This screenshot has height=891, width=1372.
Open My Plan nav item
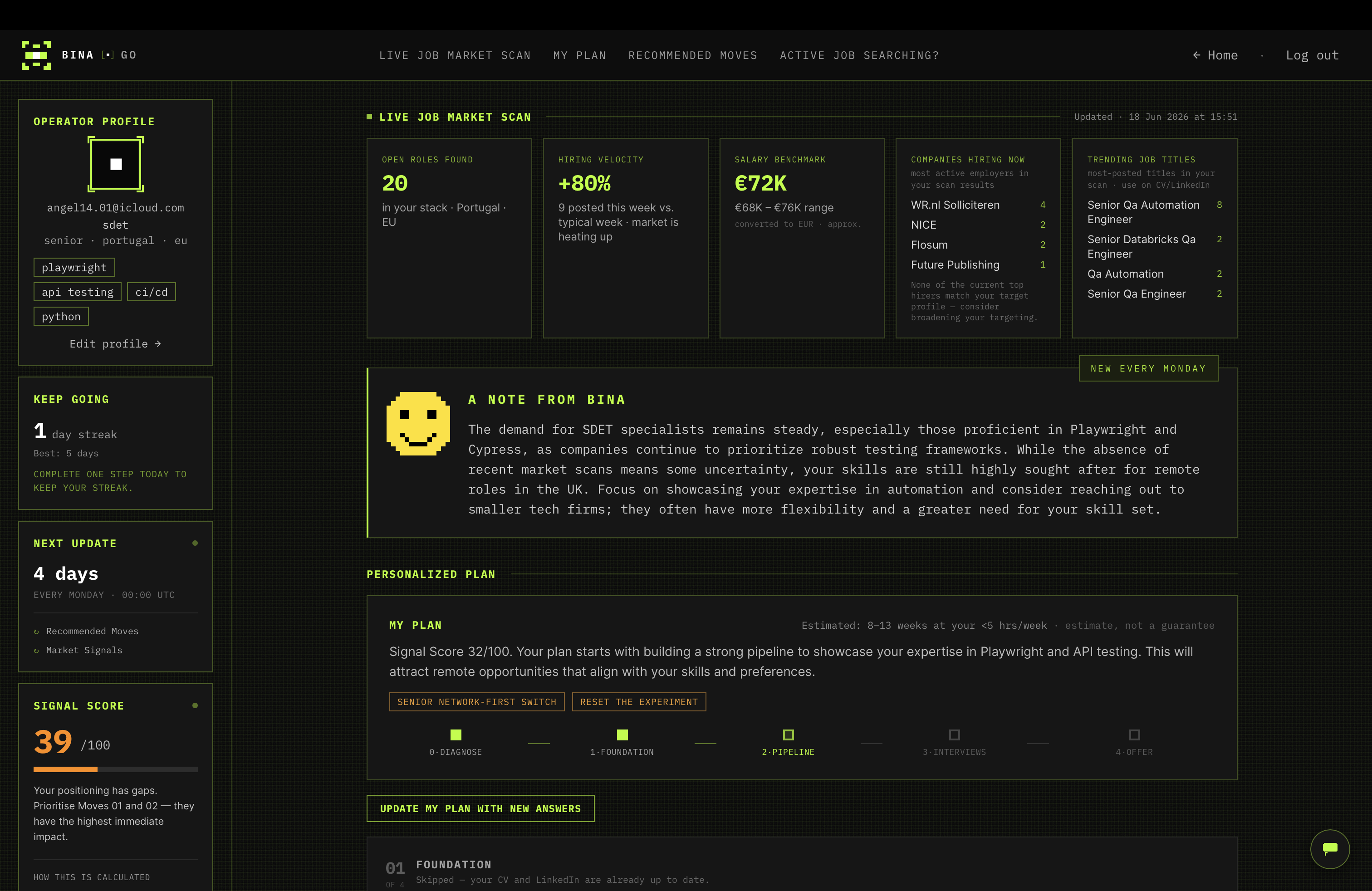pos(579,55)
